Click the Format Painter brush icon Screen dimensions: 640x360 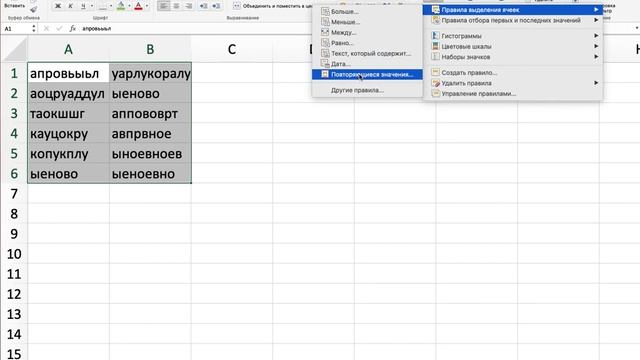pyautogui.click(x=33, y=9)
